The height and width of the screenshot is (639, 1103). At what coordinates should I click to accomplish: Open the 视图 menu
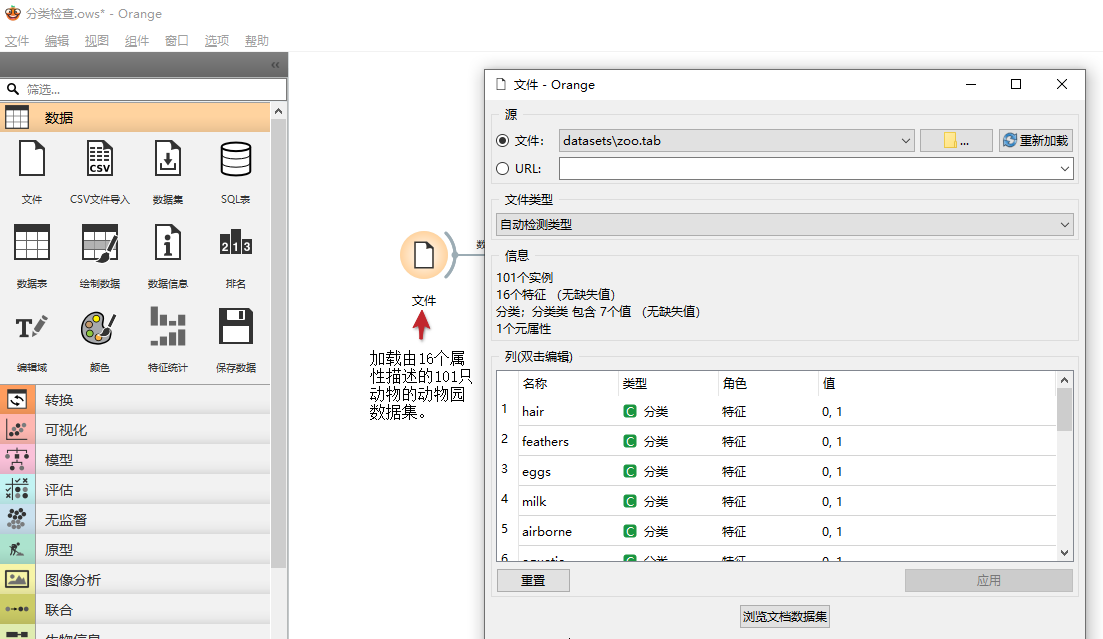click(x=97, y=41)
